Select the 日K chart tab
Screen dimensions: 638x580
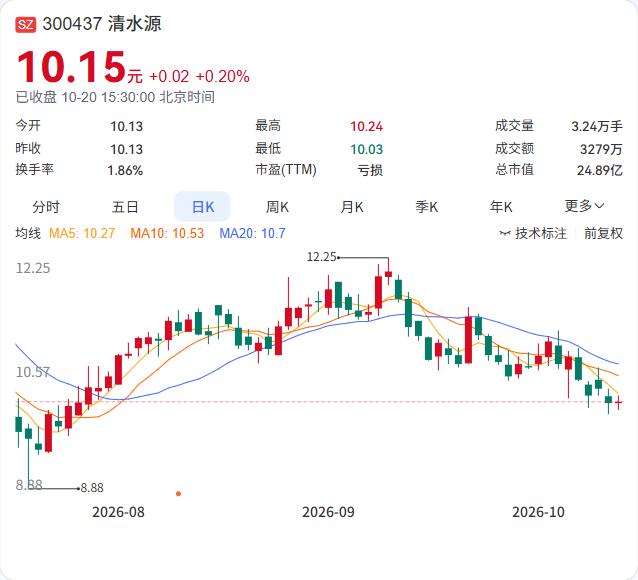(202, 207)
